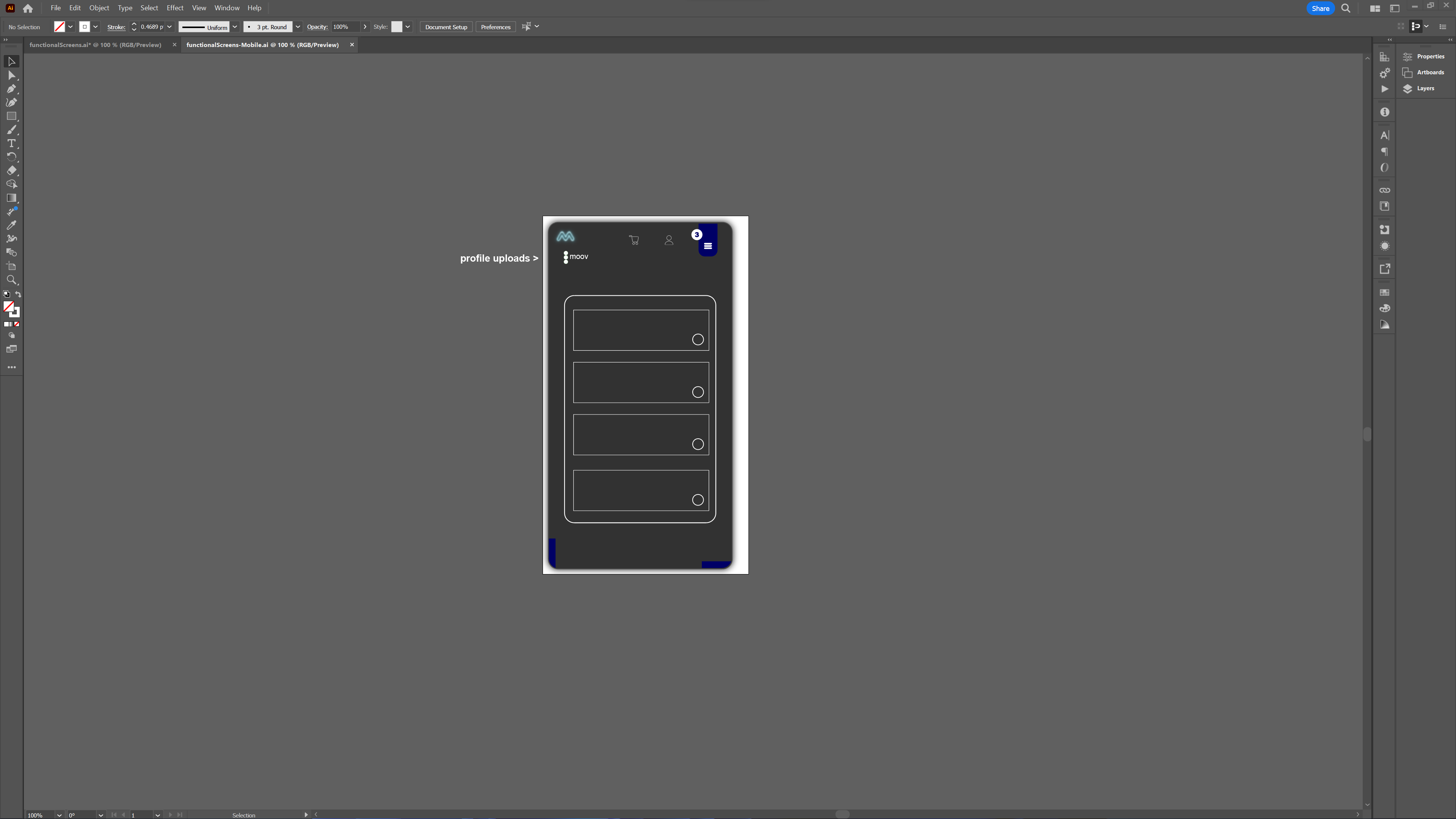Screen dimensions: 1456x819
Task: Open the graphic Style dropdown
Action: click(x=408, y=27)
